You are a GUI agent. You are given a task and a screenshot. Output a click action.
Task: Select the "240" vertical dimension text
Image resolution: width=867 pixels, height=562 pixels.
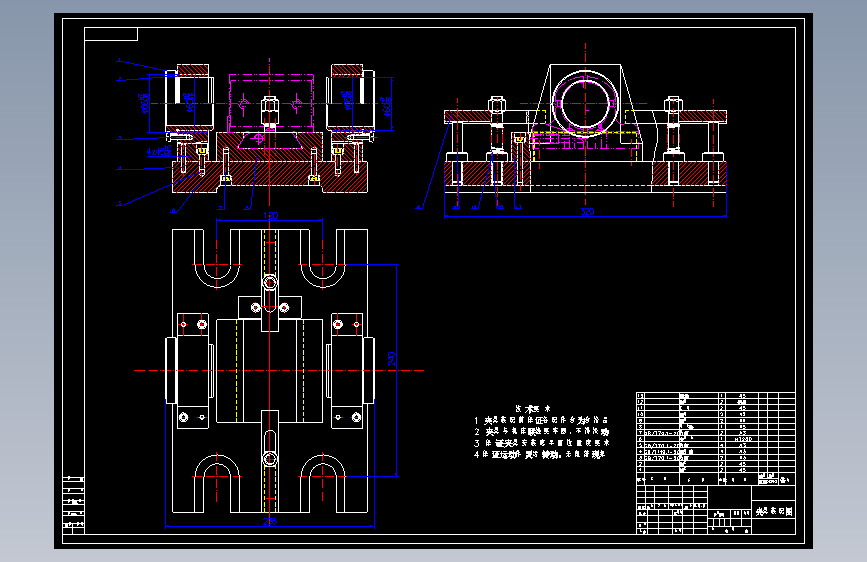391,358
